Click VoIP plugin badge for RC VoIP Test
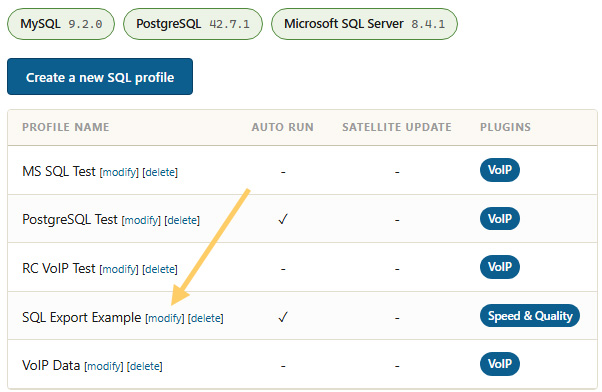The height and width of the screenshot is (392, 602). pyautogui.click(x=500, y=267)
